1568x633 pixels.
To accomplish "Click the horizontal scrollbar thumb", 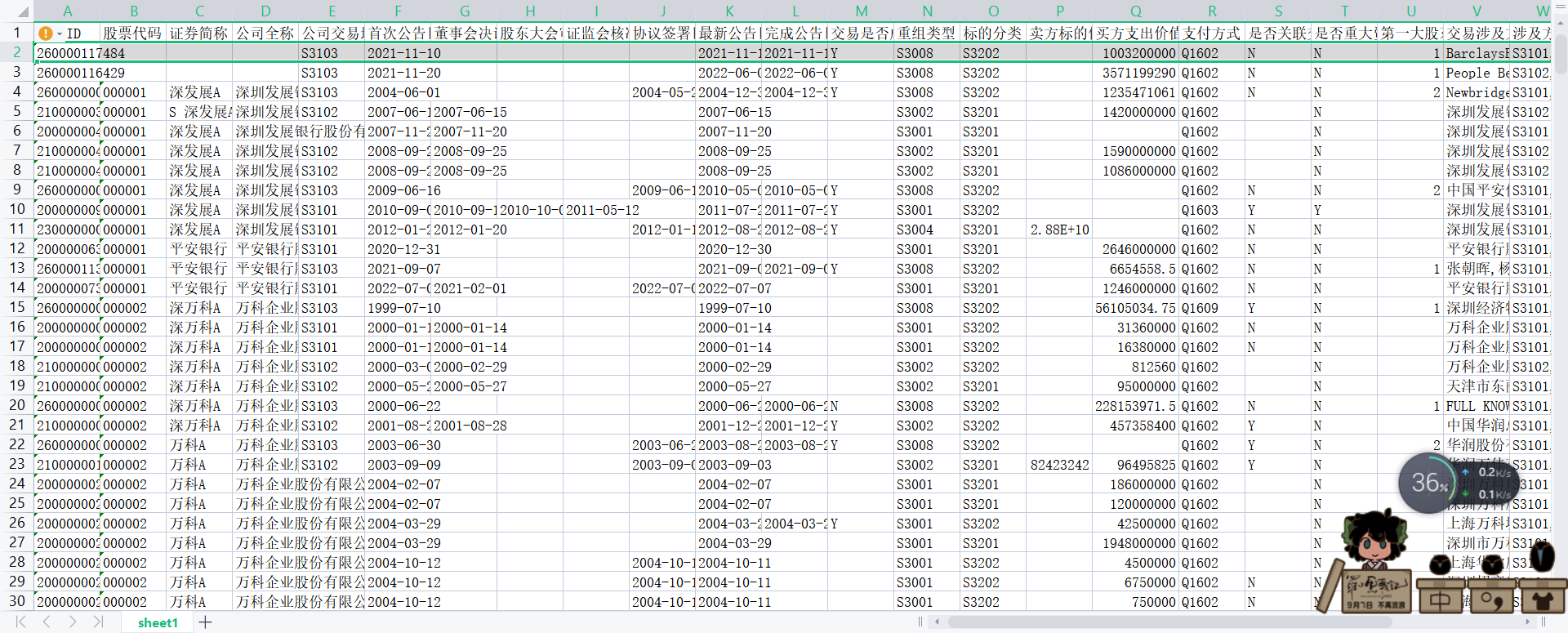I will (x=1169, y=622).
